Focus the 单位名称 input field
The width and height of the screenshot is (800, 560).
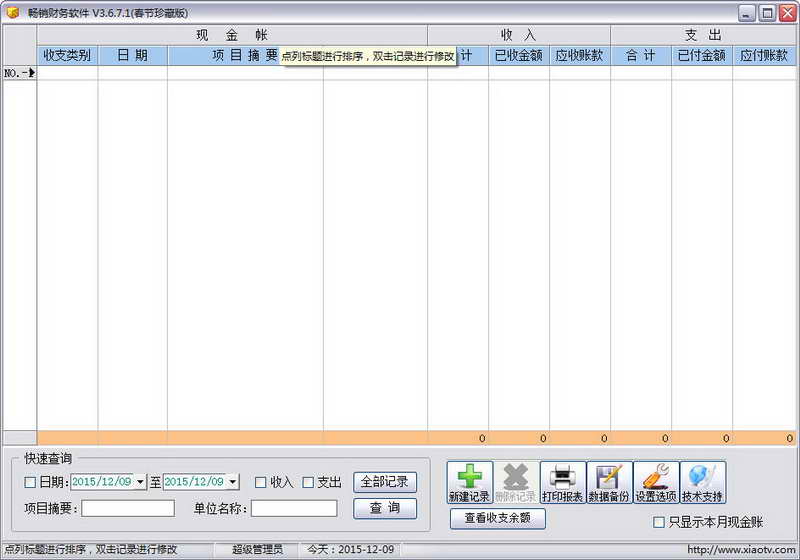click(x=294, y=508)
